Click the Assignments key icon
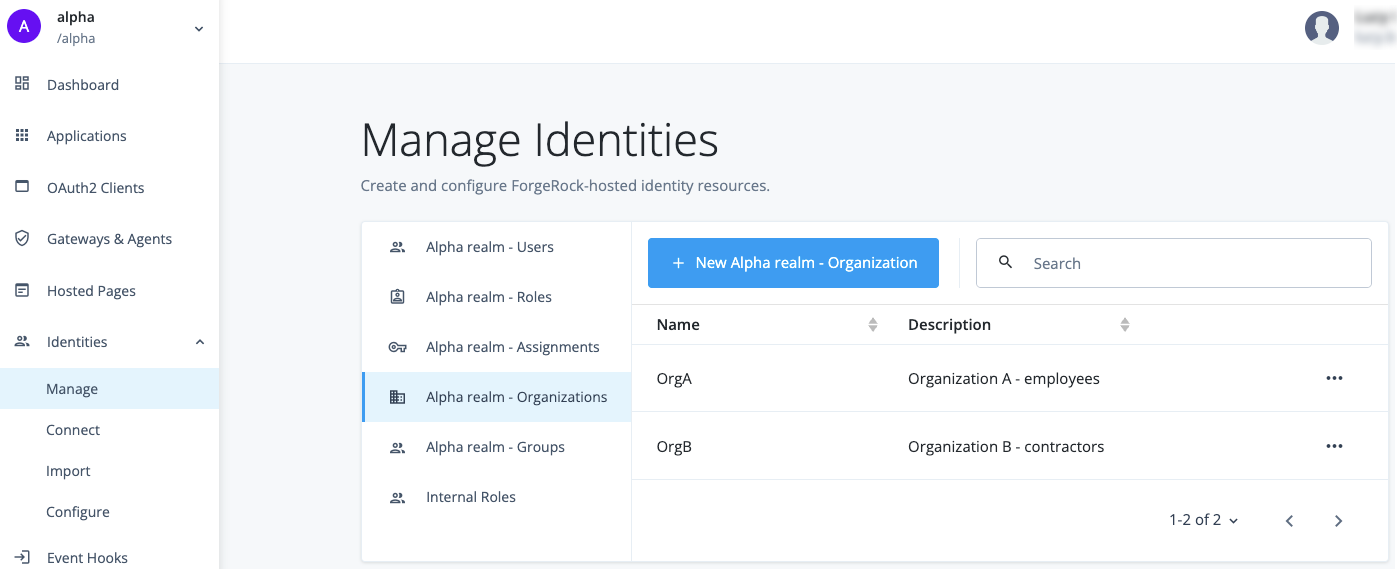Image resolution: width=1397 pixels, height=569 pixels. (x=397, y=347)
